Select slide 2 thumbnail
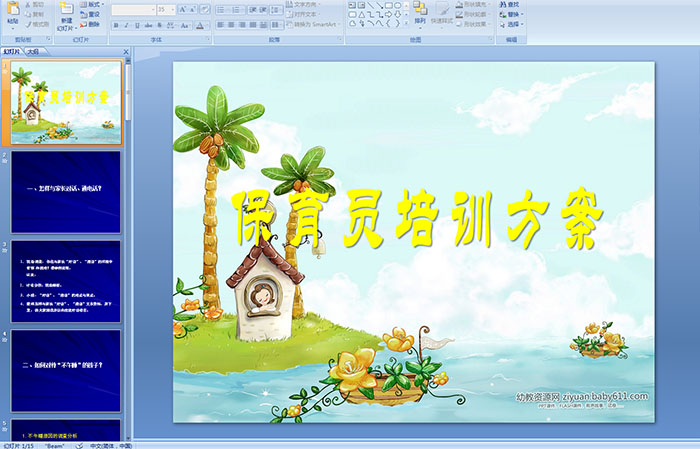This screenshot has width=700, height=449. click(66, 192)
